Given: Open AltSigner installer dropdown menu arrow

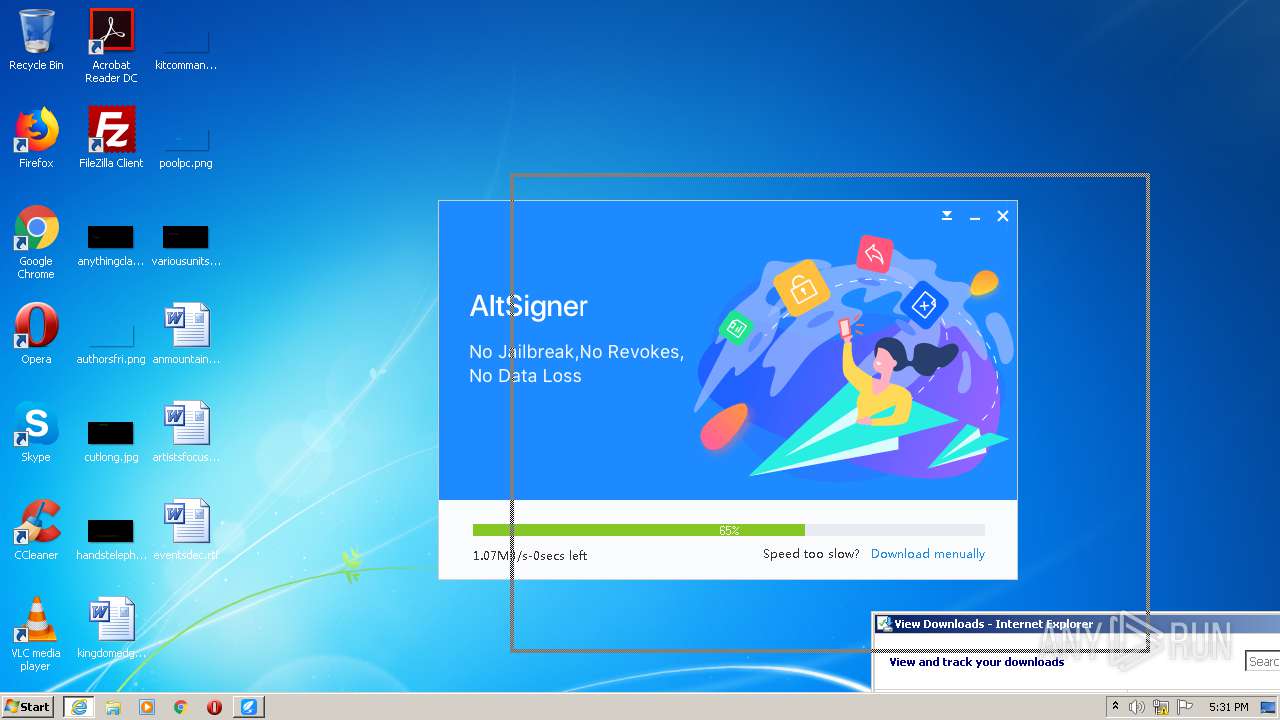Looking at the screenshot, I should pyautogui.click(x=947, y=216).
